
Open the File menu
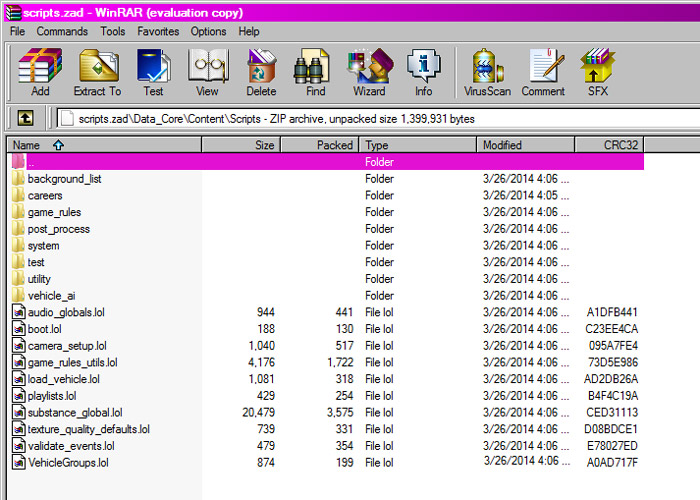pyautogui.click(x=17, y=31)
